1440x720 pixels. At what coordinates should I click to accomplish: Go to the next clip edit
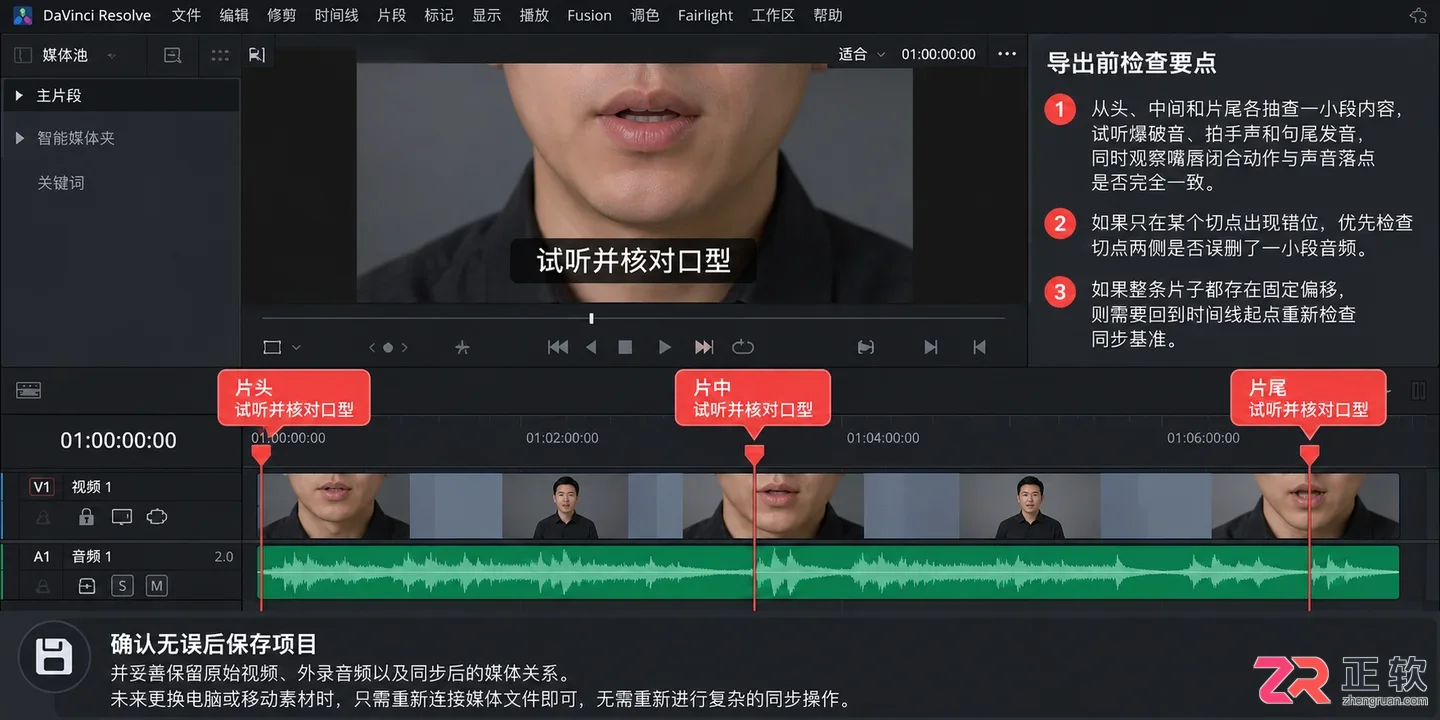pyautogui.click(x=931, y=347)
